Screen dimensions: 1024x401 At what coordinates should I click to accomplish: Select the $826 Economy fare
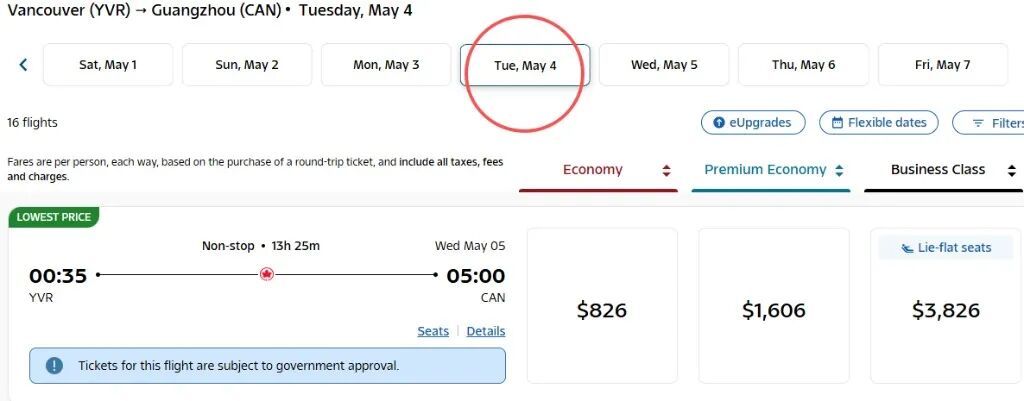pos(601,306)
